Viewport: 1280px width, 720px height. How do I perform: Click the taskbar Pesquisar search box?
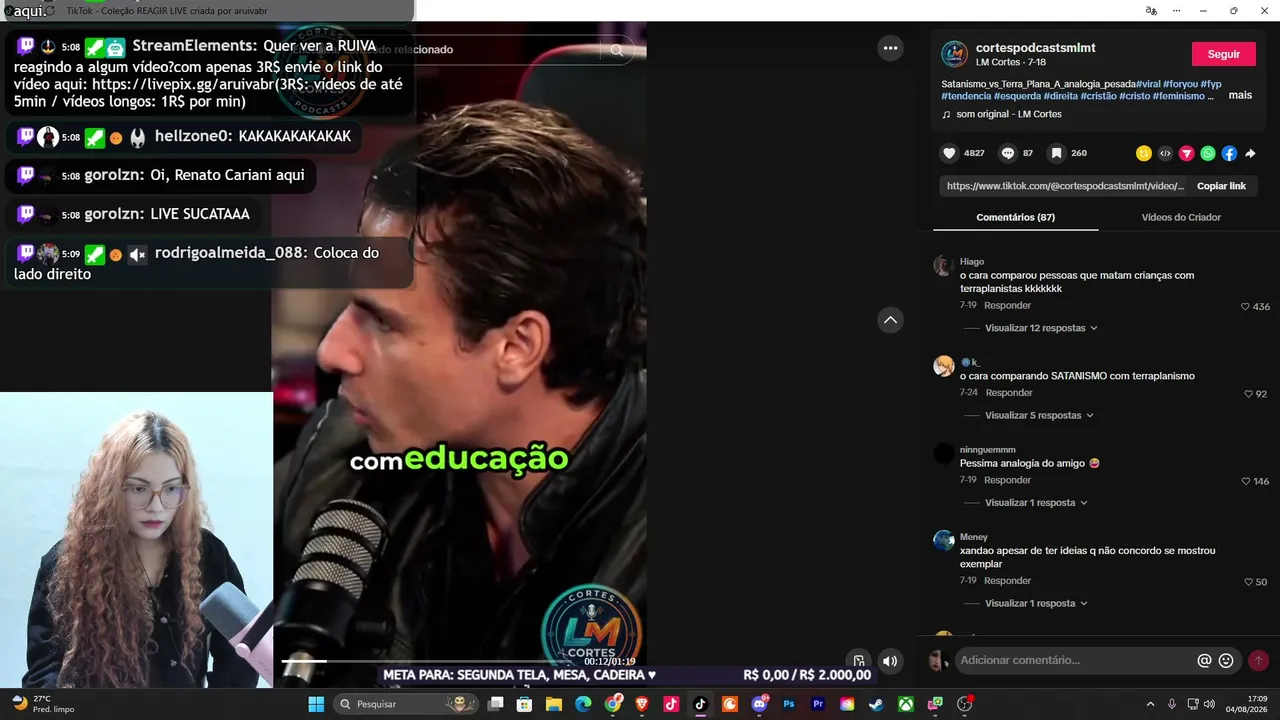tap(404, 704)
